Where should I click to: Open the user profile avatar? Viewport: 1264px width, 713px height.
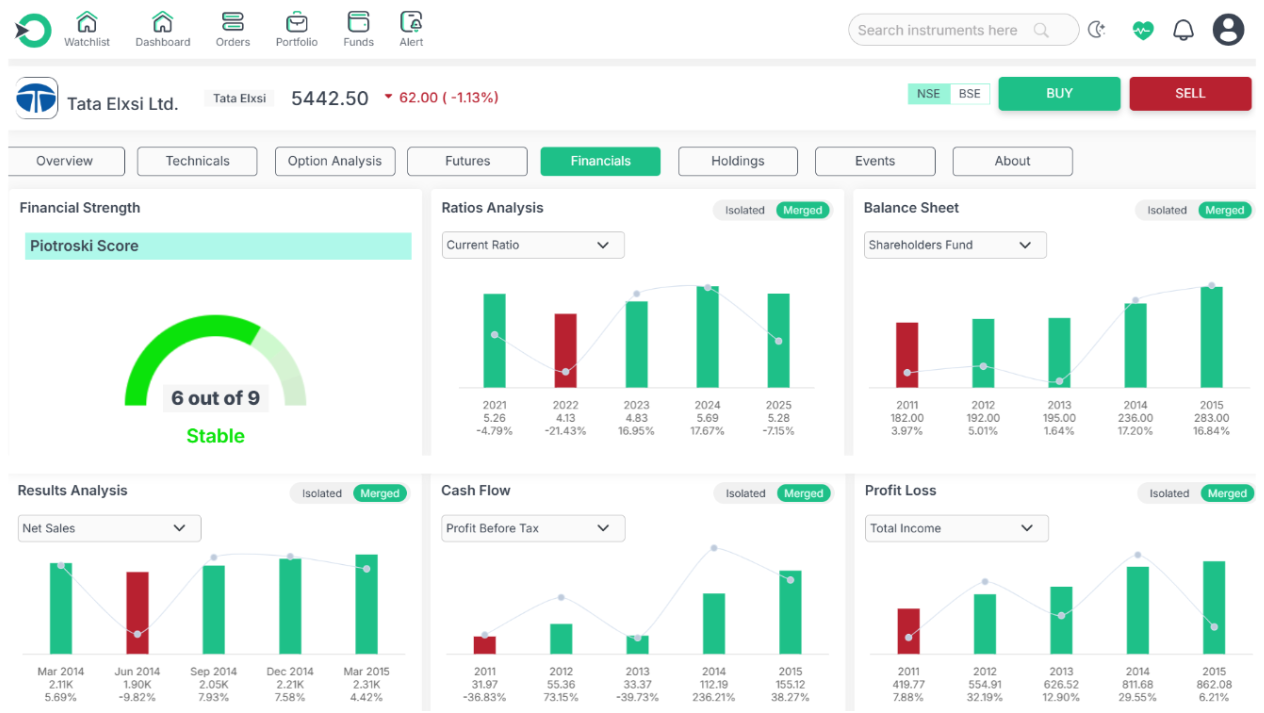pos(1228,30)
